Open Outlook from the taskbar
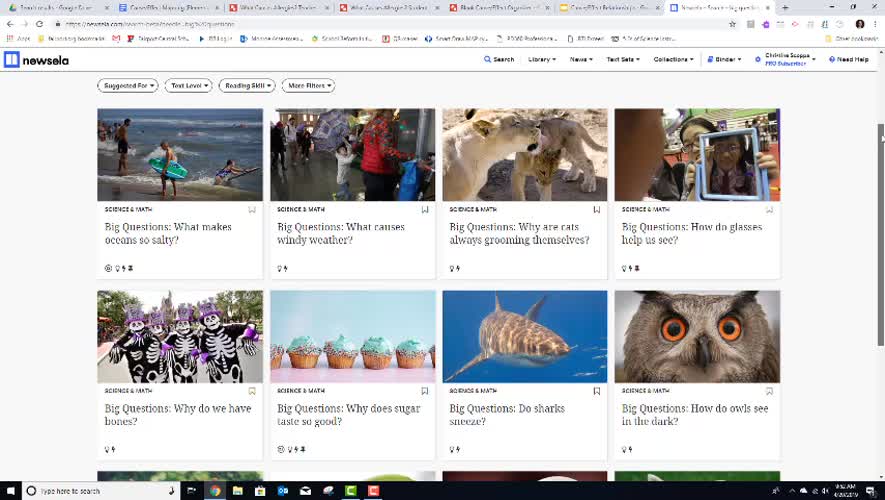 pyautogui.click(x=283, y=490)
